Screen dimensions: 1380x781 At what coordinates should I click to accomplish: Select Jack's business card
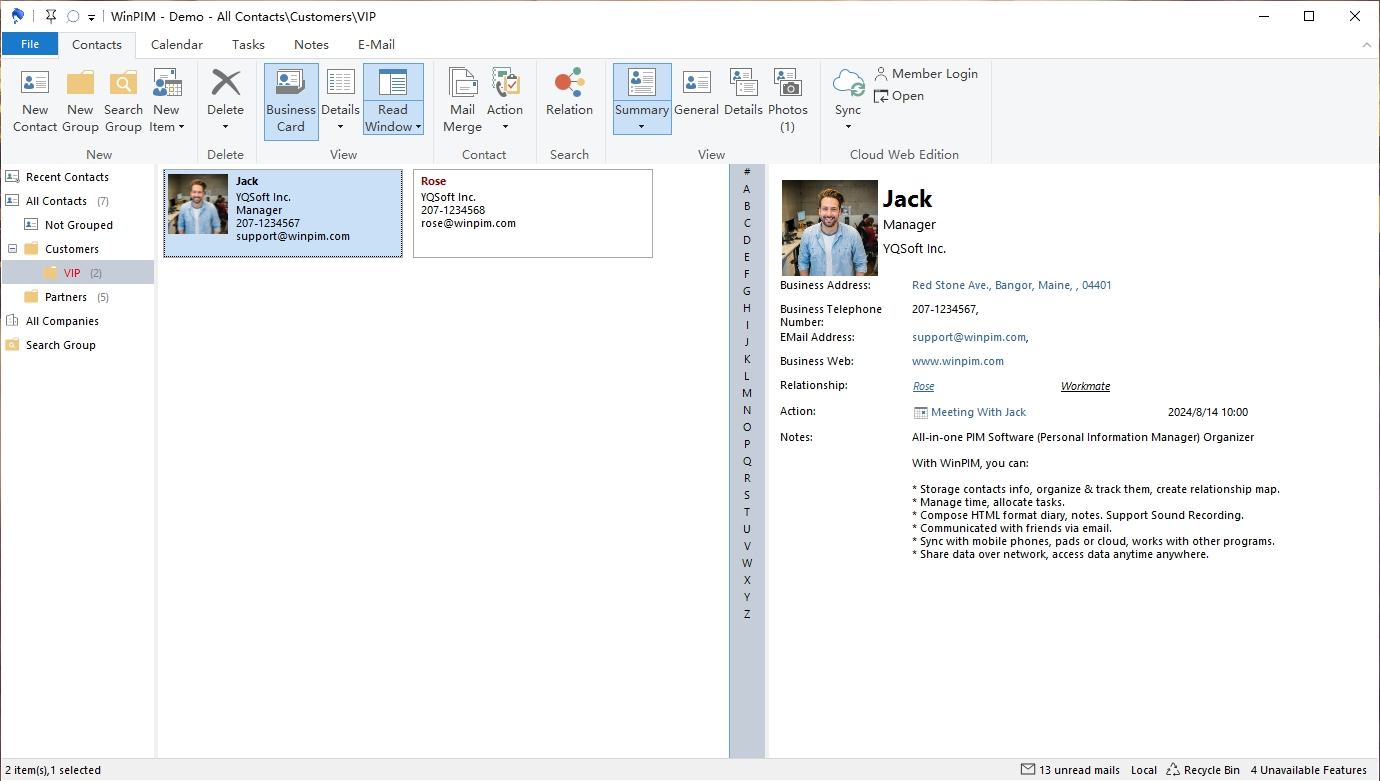283,213
